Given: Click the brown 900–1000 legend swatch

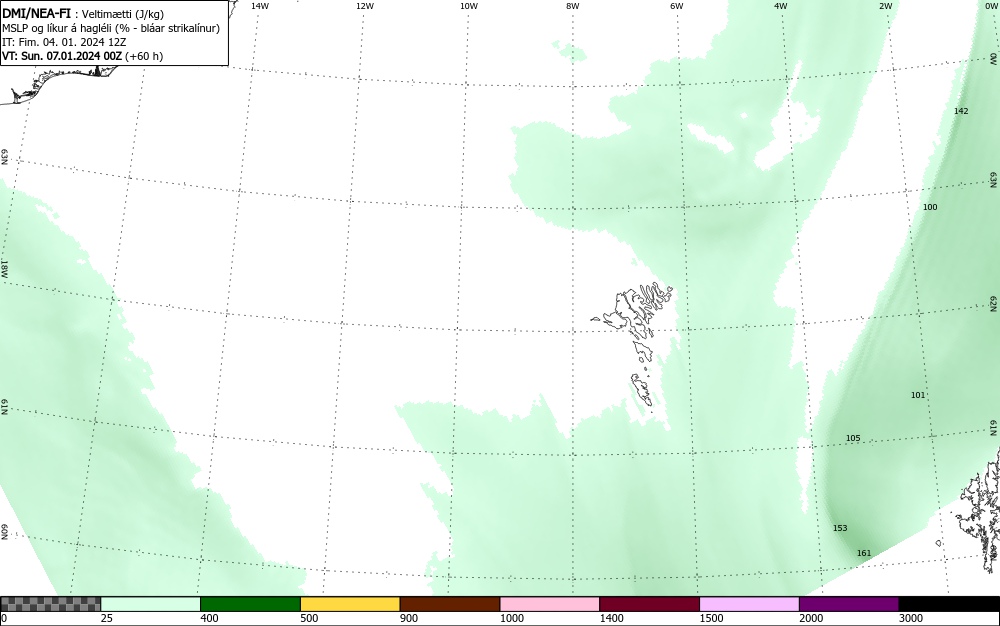Looking at the screenshot, I should [450, 604].
